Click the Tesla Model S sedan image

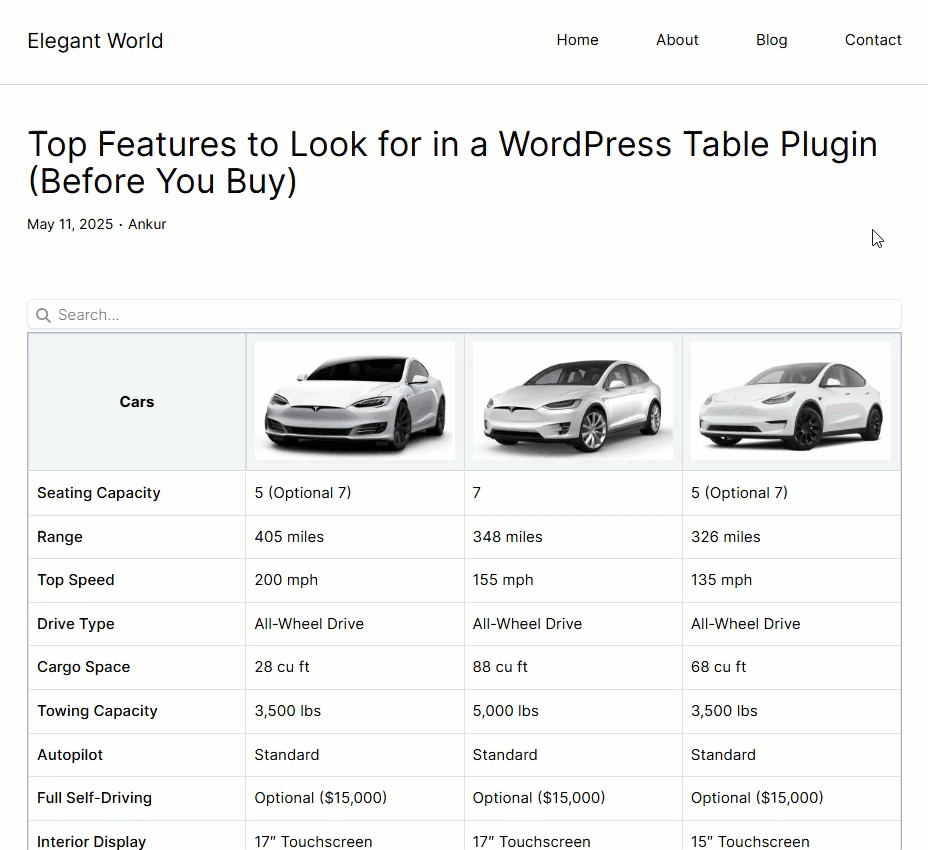point(355,401)
